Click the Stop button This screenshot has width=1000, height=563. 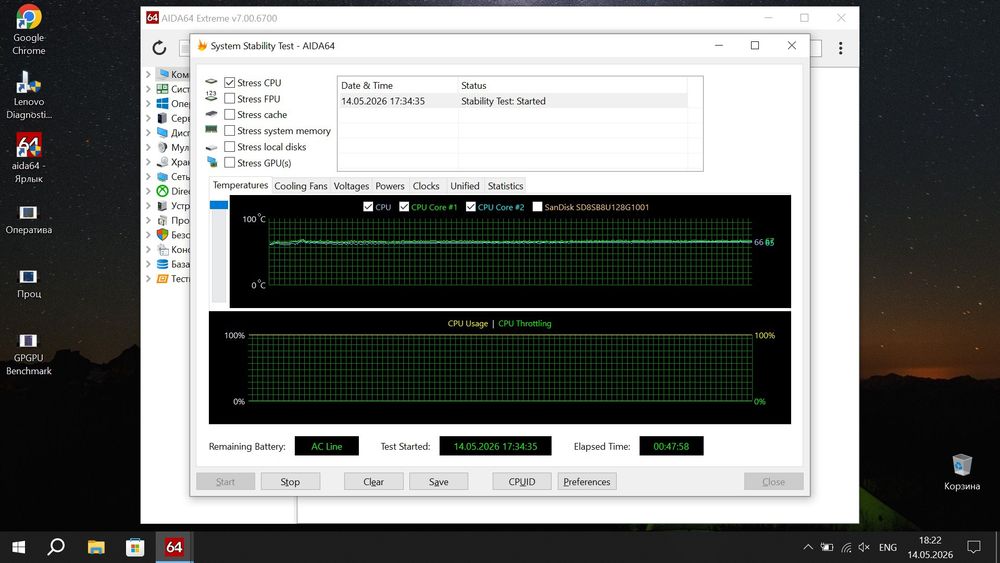click(290, 481)
